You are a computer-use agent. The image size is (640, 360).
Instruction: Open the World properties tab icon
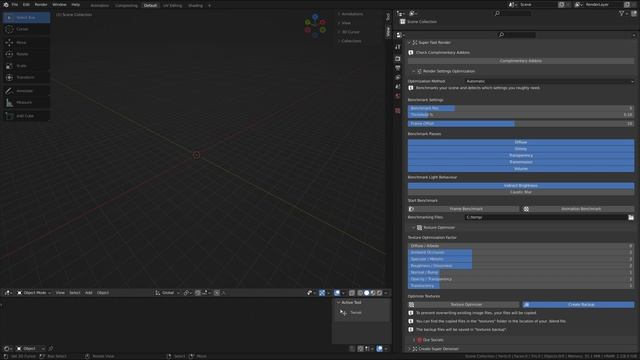tap(398, 96)
